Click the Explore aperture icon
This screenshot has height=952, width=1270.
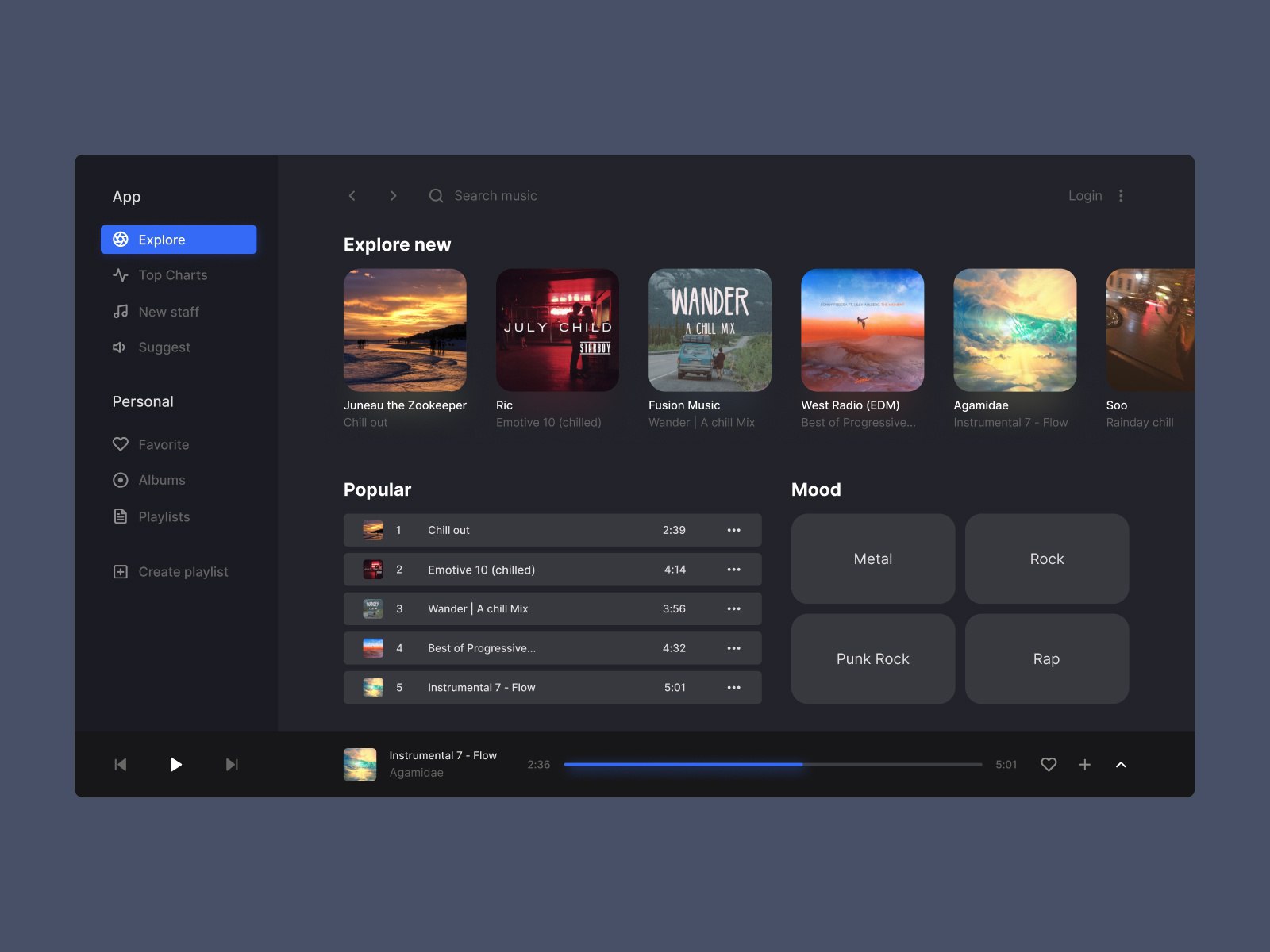pyautogui.click(x=121, y=240)
